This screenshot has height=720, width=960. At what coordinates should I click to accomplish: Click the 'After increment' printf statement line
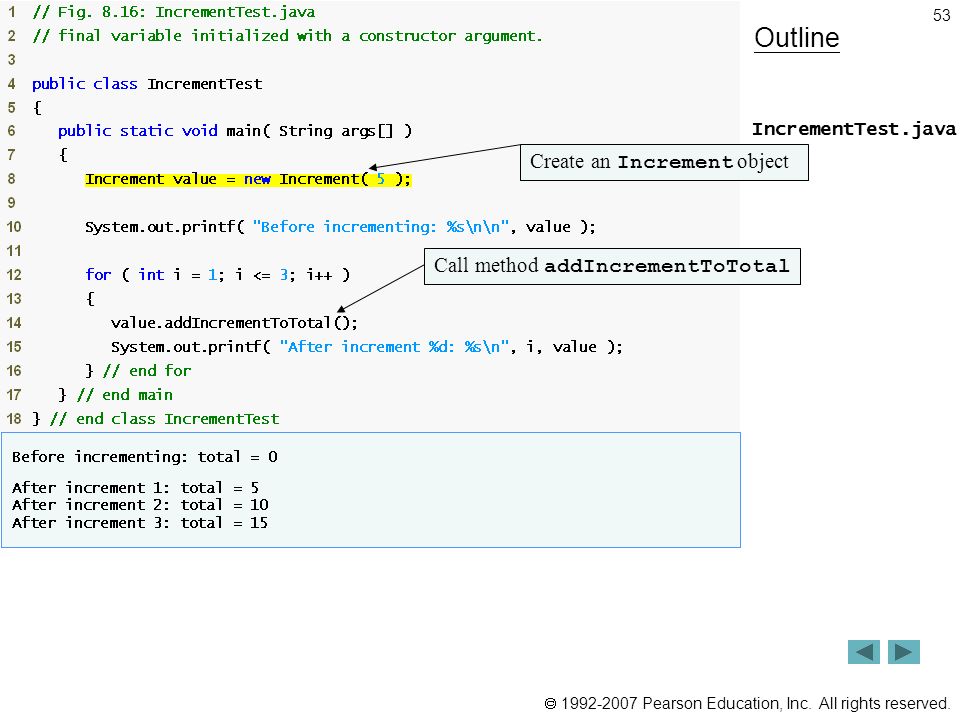click(x=366, y=347)
